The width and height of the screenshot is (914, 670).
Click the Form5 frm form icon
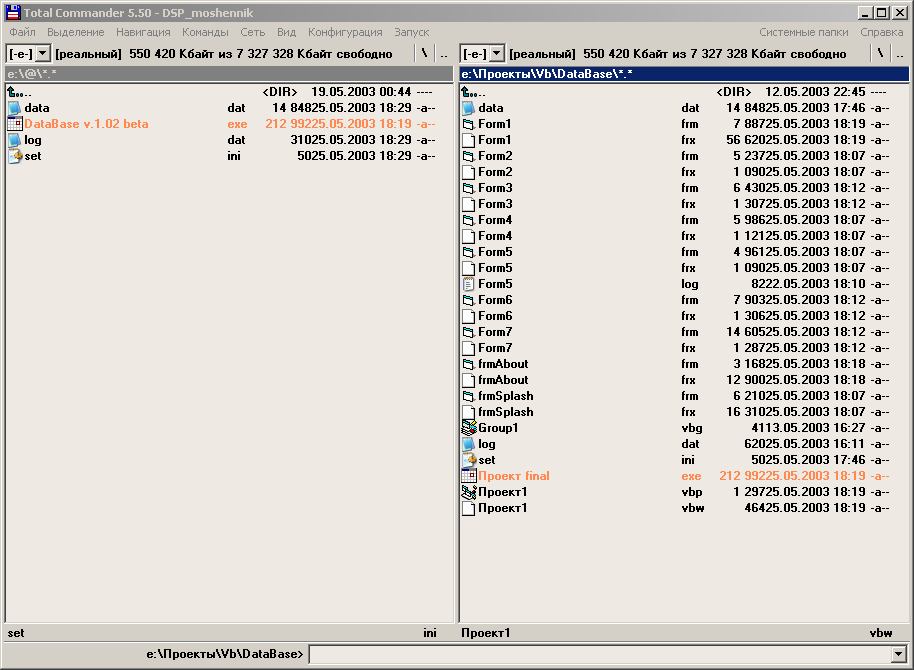pos(468,252)
